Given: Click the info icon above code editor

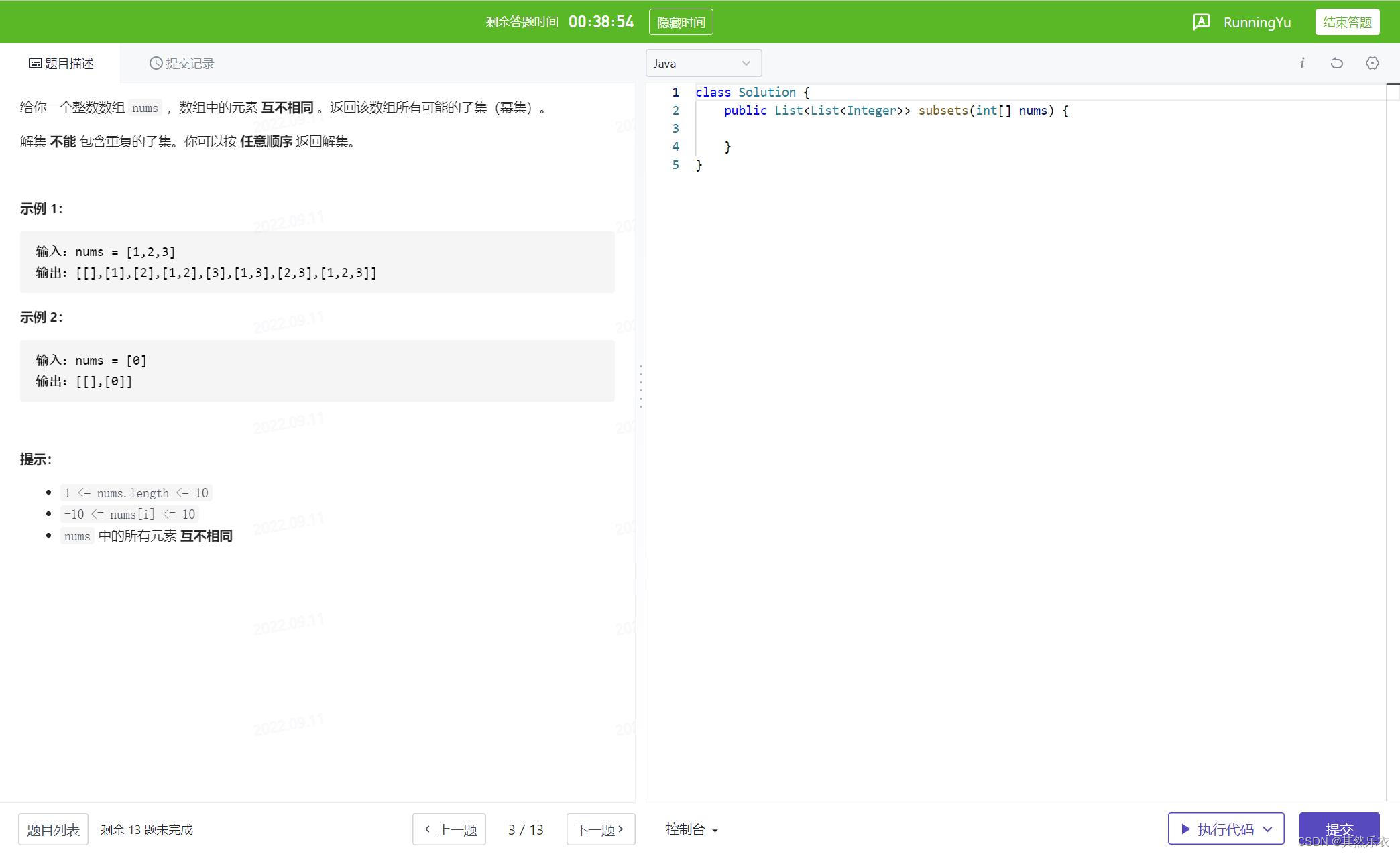Looking at the screenshot, I should [x=1301, y=63].
